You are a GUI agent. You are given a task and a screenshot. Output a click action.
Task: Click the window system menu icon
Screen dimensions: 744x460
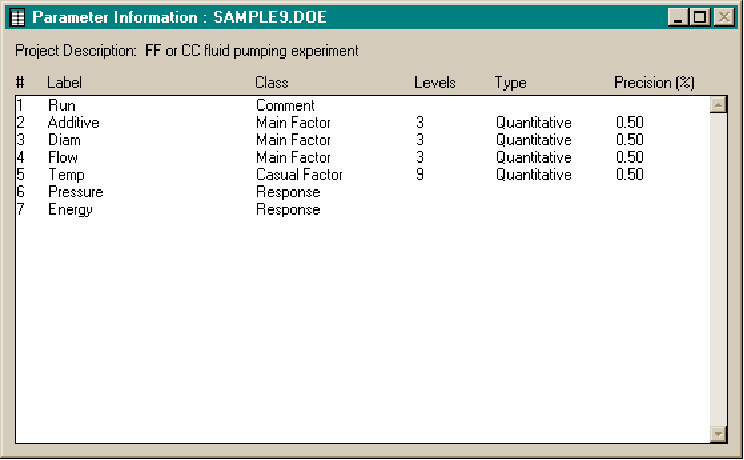pos(18,18)
